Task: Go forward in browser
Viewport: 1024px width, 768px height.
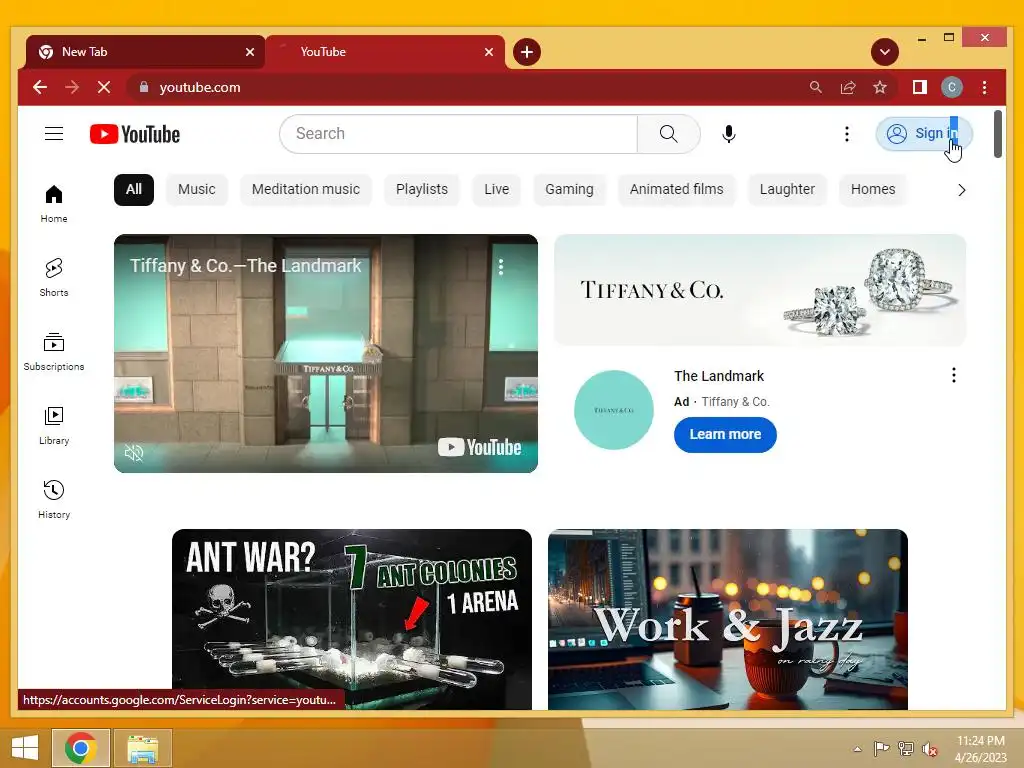Action: click(x=72, y=87)
